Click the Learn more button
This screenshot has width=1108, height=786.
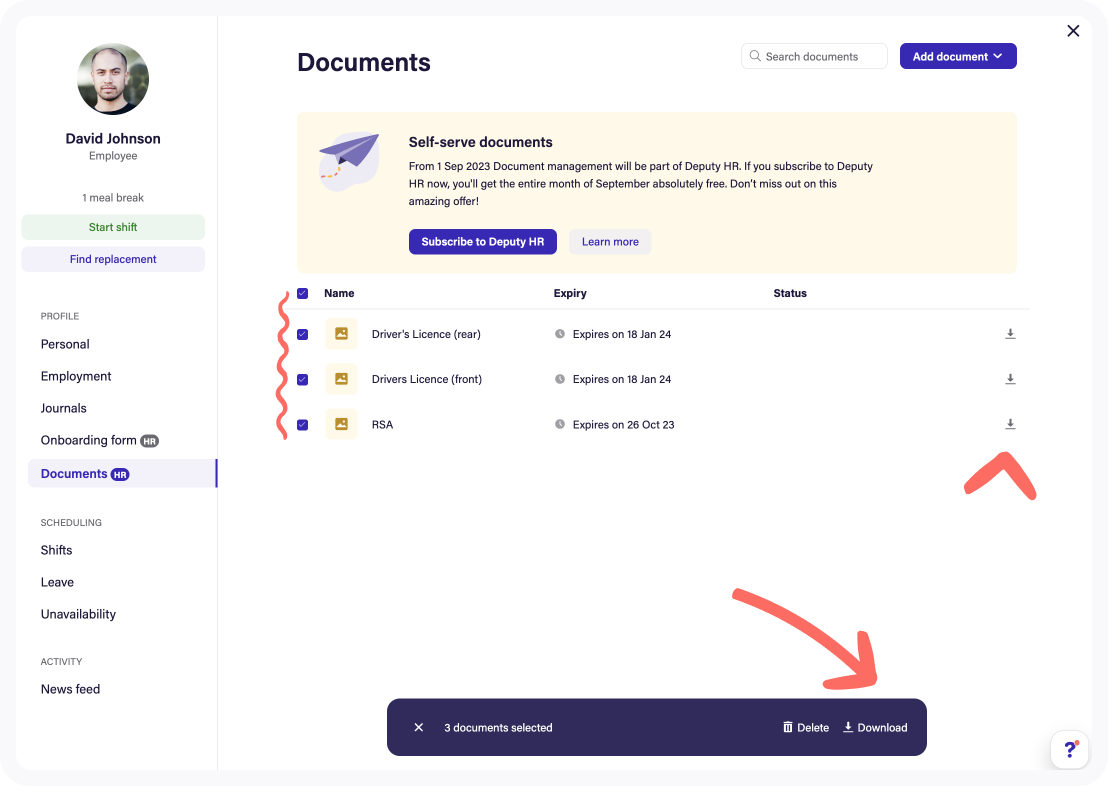point(610,241)
